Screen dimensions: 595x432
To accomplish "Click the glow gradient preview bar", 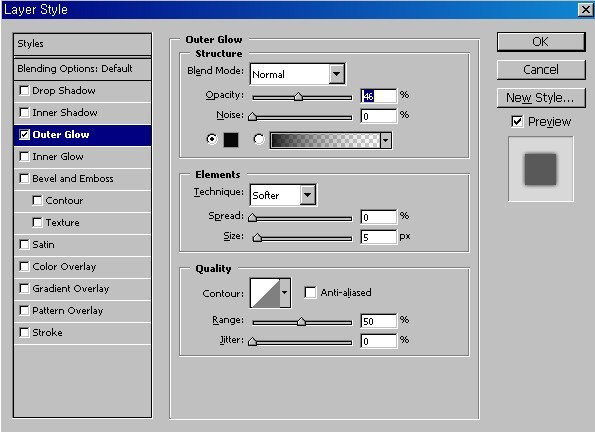I will point(325,140).
